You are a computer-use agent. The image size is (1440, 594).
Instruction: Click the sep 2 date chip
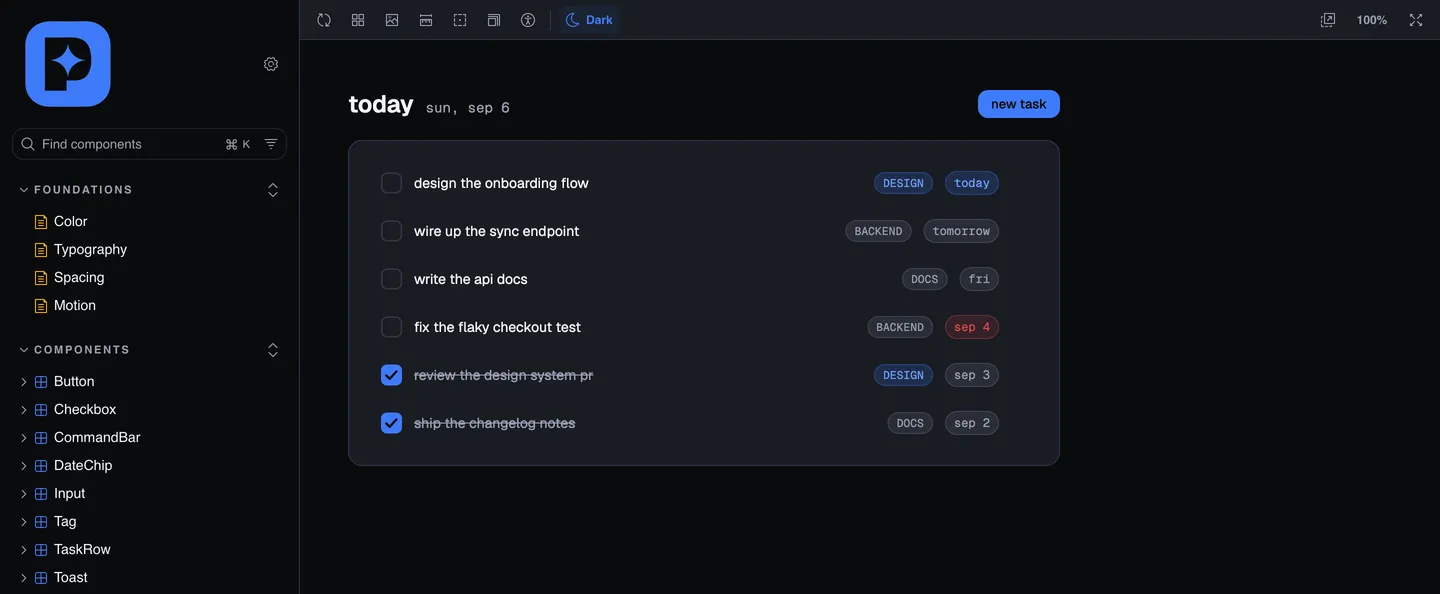(x=972, y=423)
